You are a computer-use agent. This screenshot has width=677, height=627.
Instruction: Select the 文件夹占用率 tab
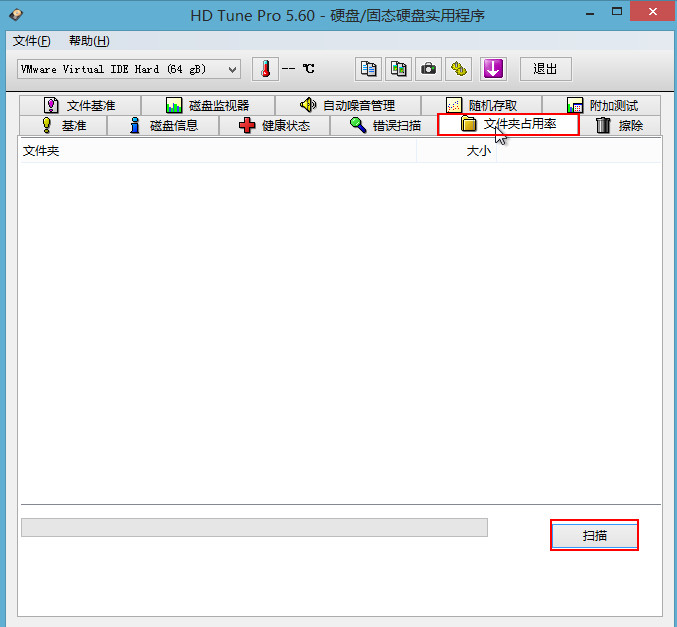point(508,124)
